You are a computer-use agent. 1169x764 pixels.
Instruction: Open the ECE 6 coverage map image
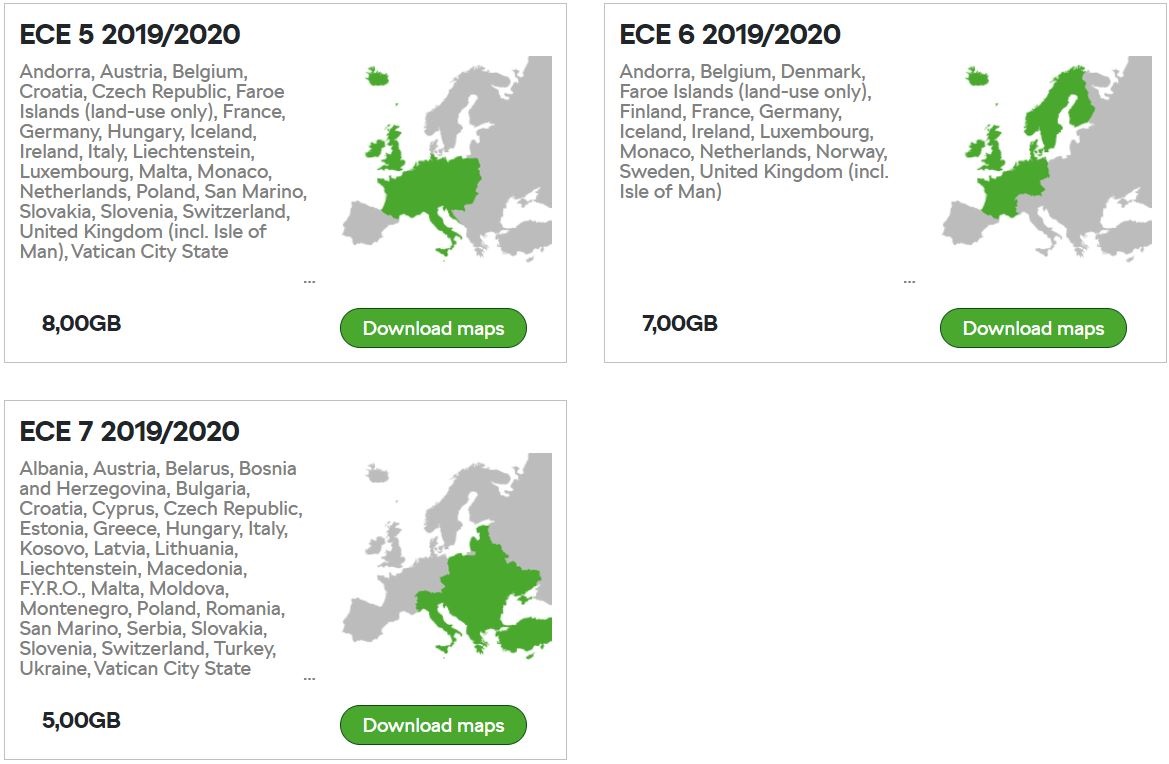1047,158
